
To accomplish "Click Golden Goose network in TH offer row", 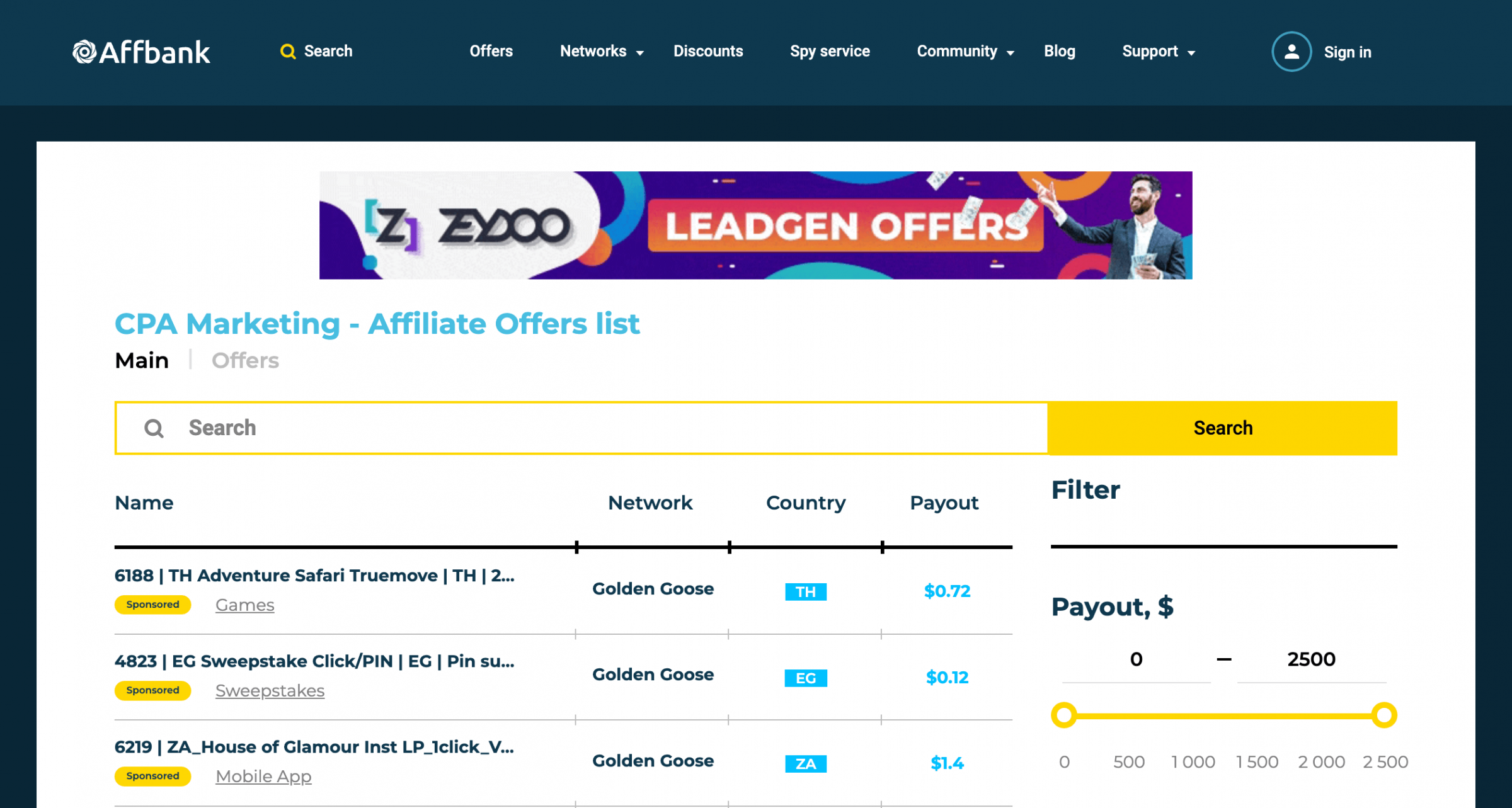I will pos(653,589).
